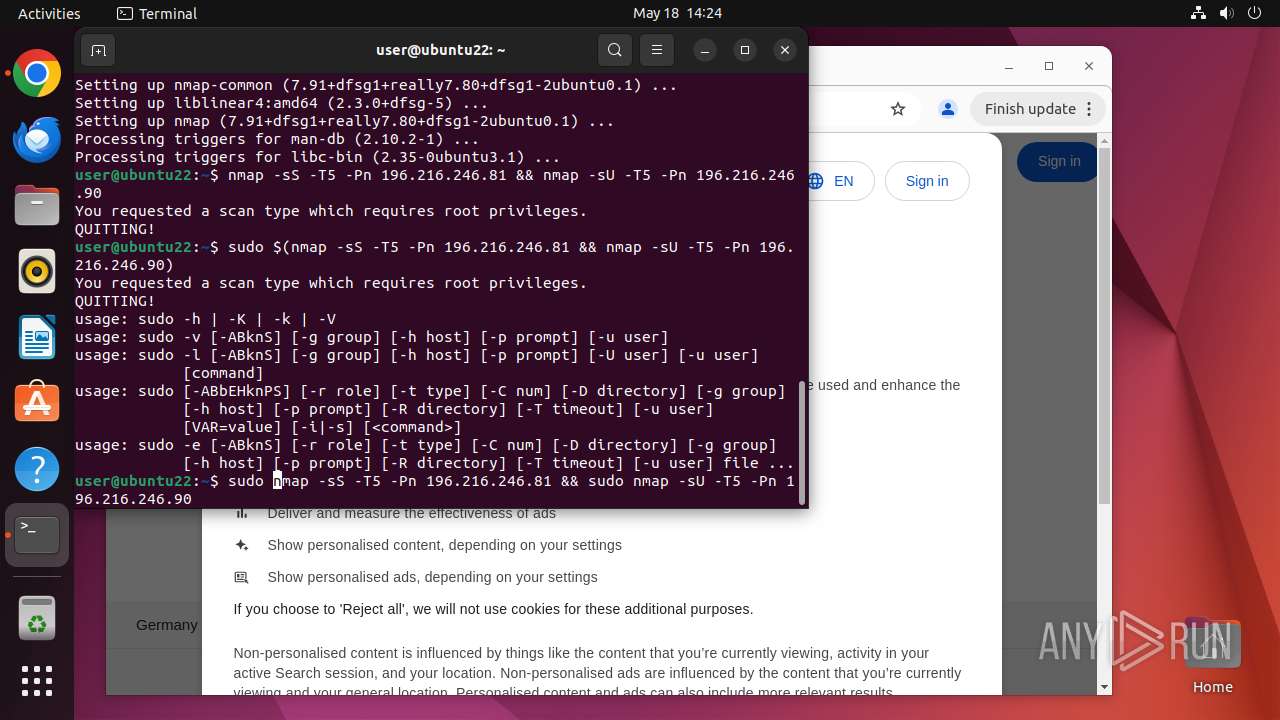
Task: Show Applications grid in the dock
Action: point(37,681)
